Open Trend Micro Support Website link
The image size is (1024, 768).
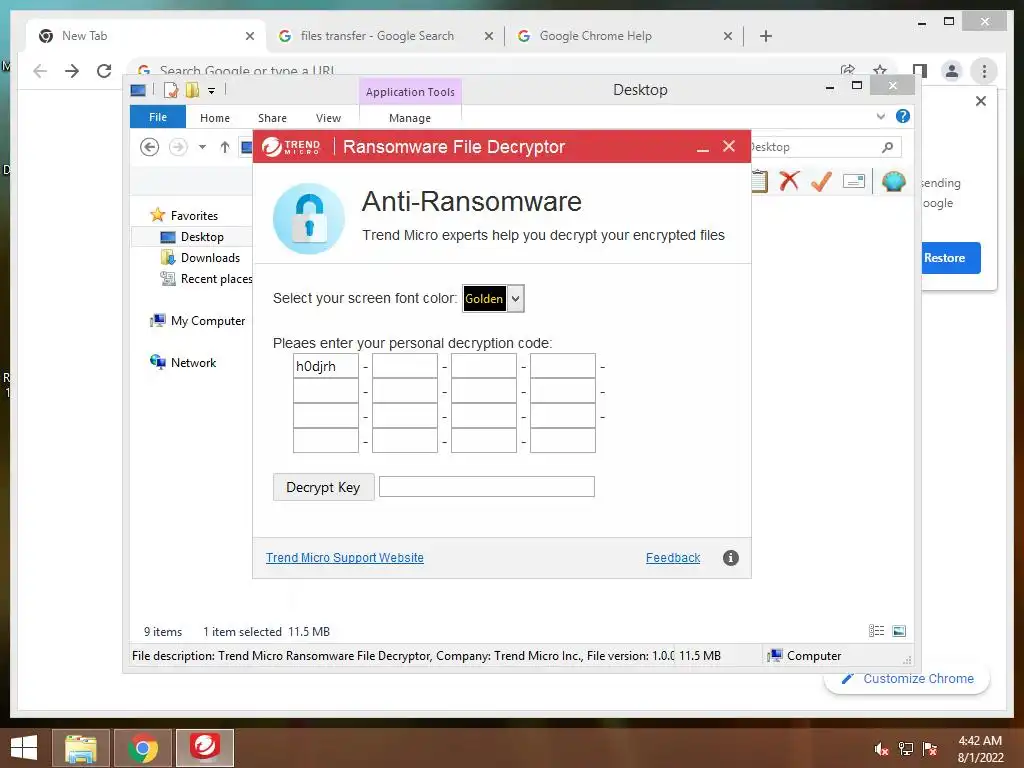(345, 558)
